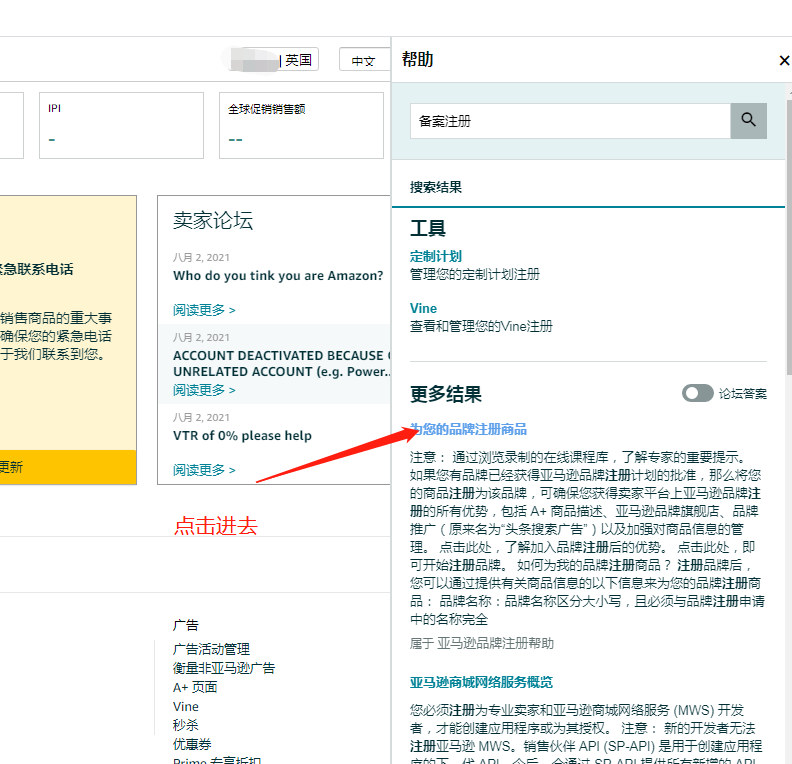This screenshot has width=792, height=764.
Task: Open forum post Who do you tink you are Amazon?
Action: click(278, 276)
